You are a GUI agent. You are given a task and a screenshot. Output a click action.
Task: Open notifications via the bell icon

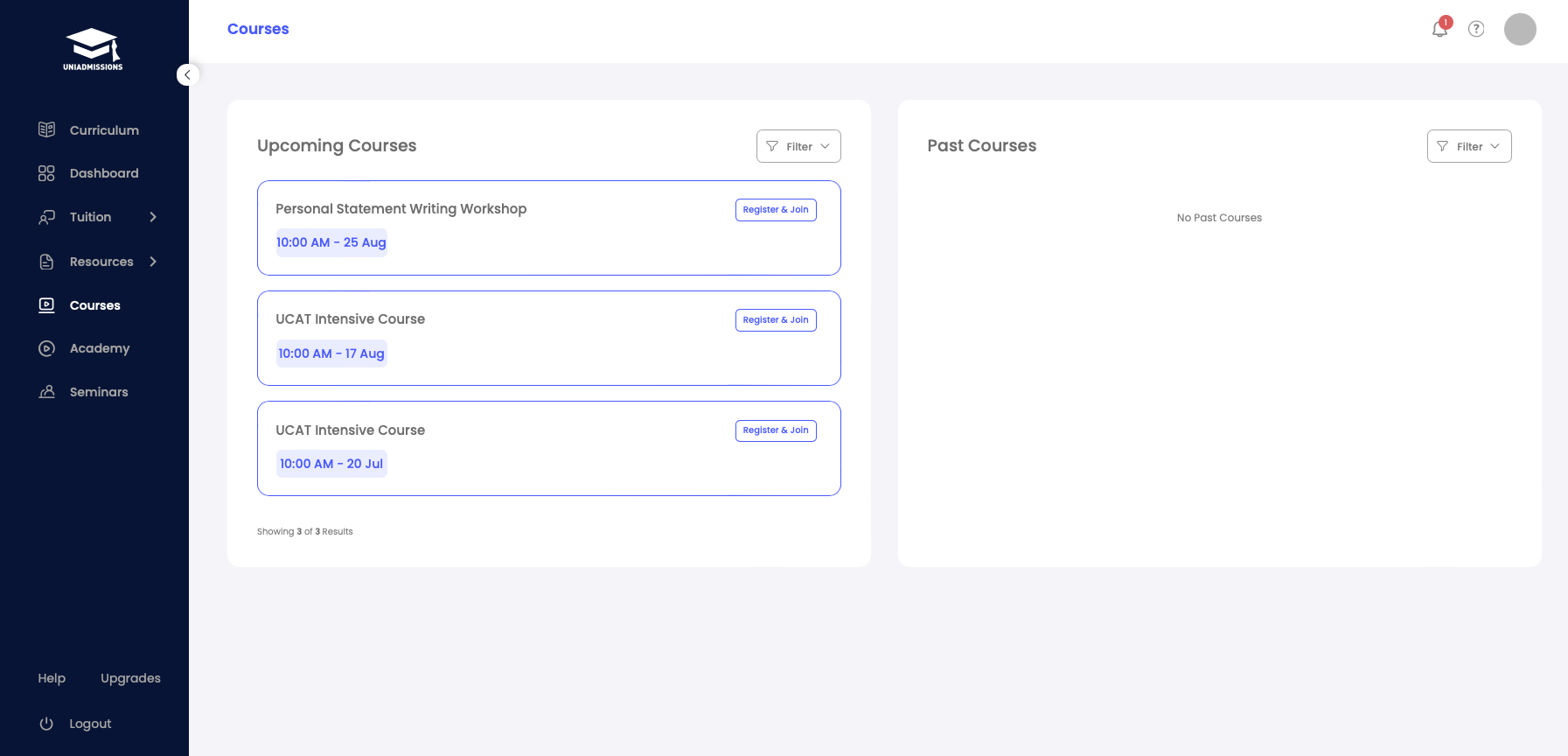[x=1439, y=29]
